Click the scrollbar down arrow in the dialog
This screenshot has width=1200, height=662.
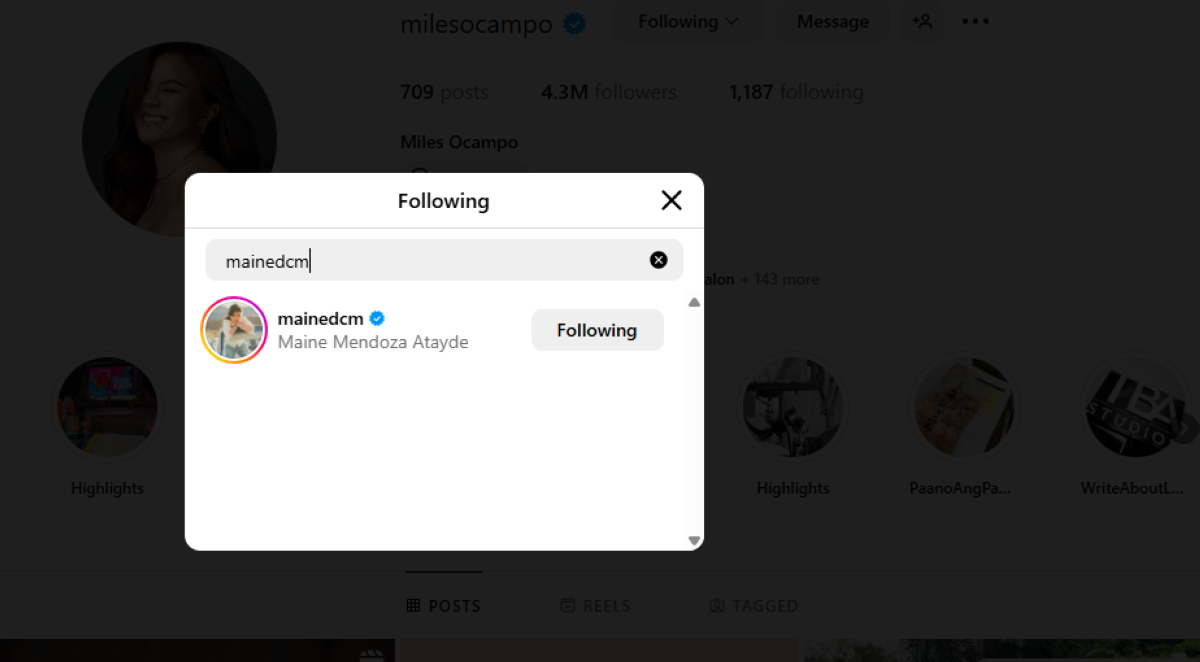[694, 540]
